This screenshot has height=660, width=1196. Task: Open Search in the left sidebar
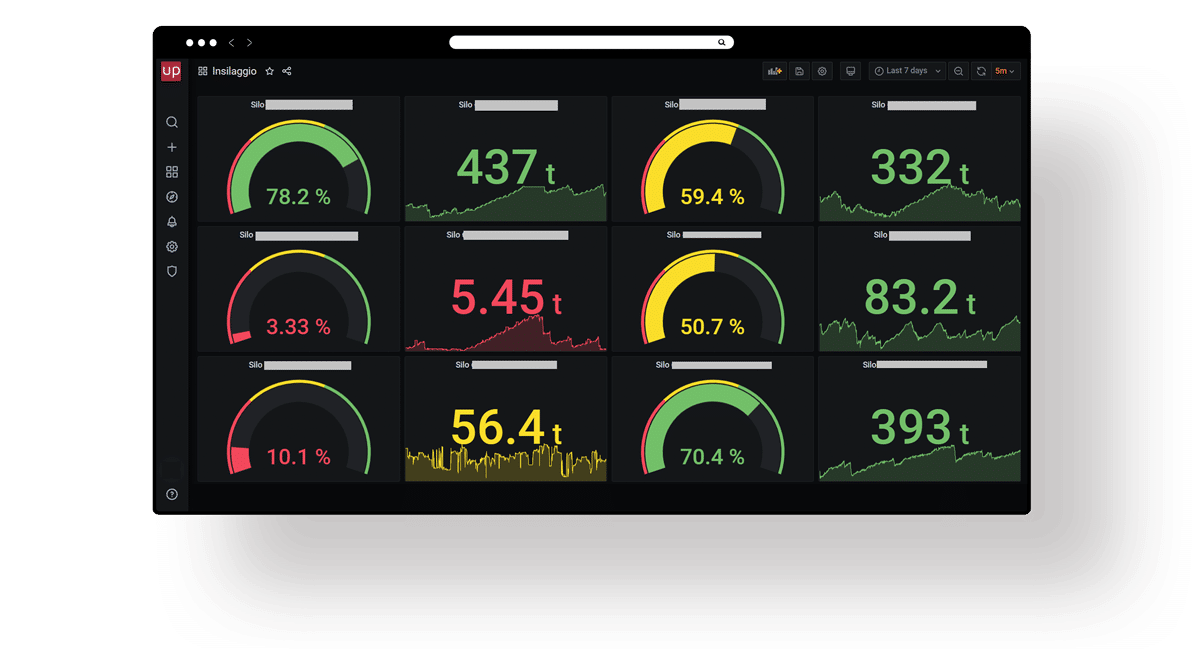click(172, 122)
